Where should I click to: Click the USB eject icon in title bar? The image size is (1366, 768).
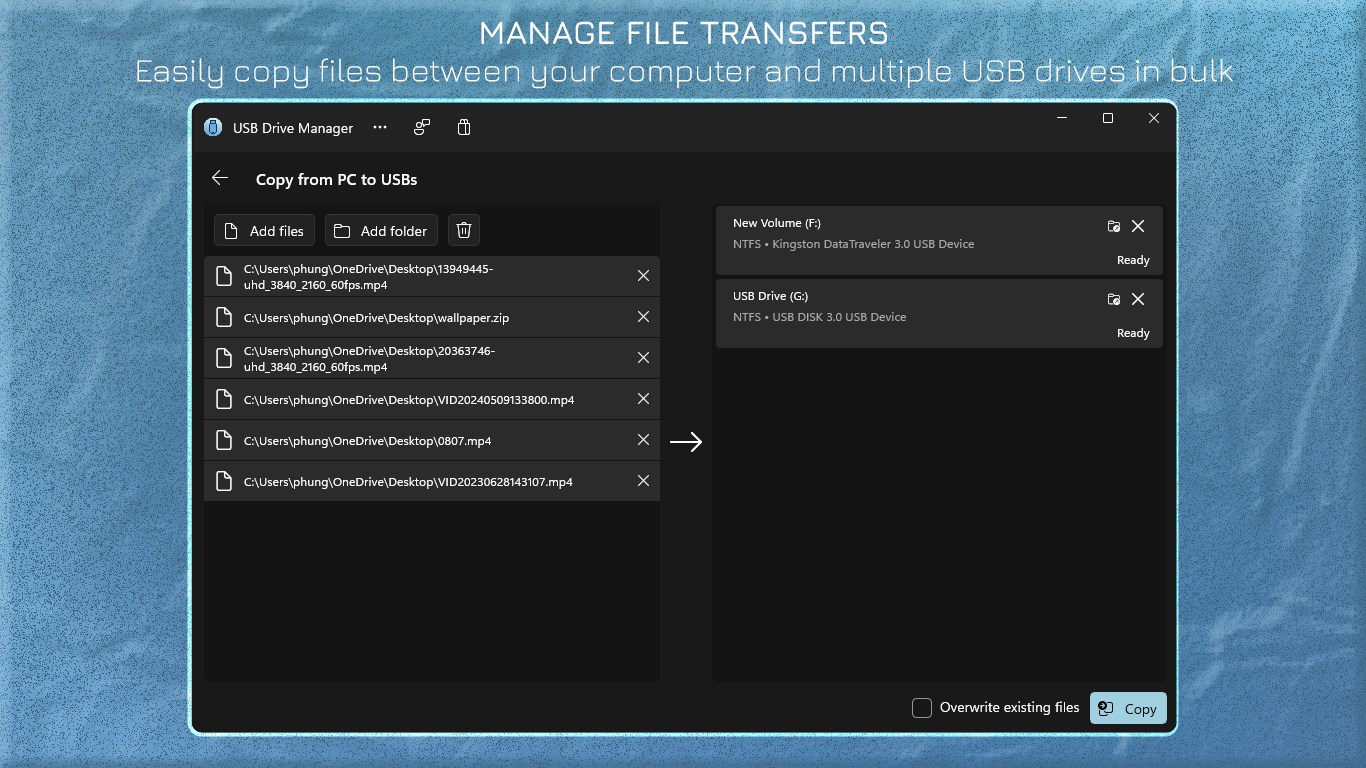click(x=464, y=127)
